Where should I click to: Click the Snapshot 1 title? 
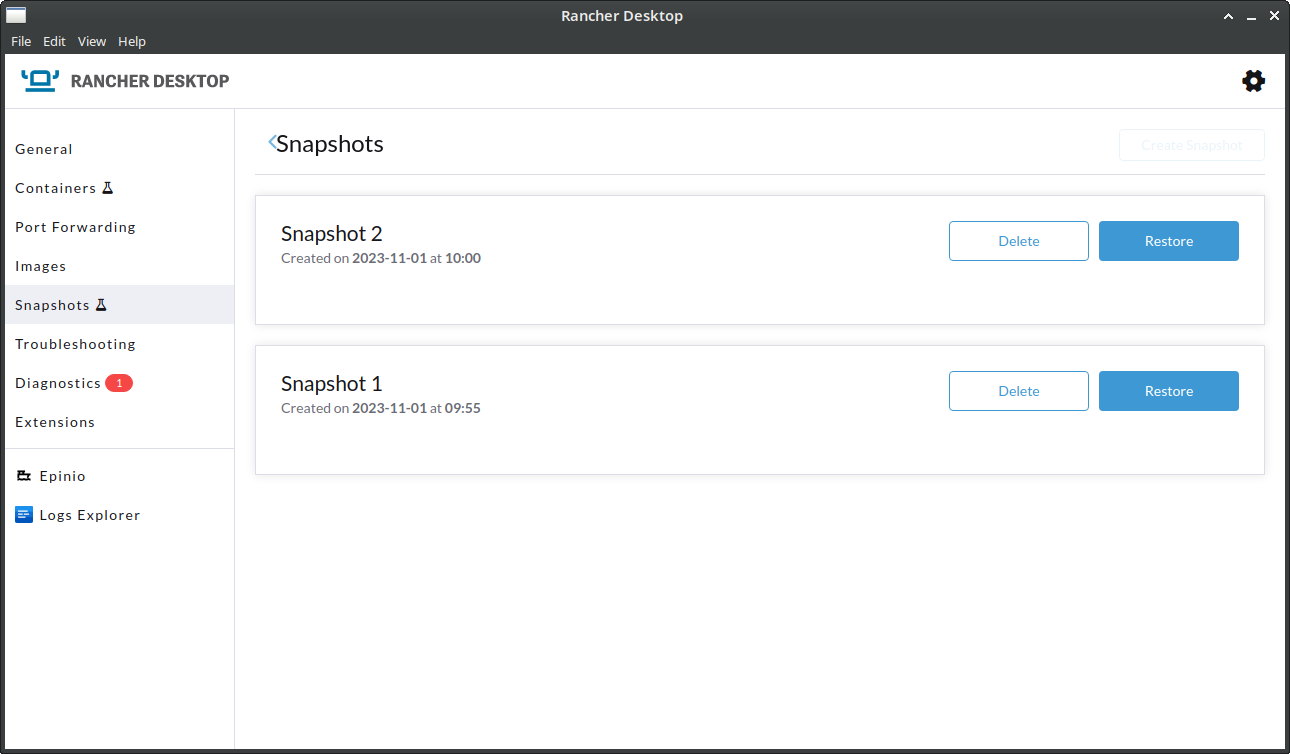coord(332,384)
